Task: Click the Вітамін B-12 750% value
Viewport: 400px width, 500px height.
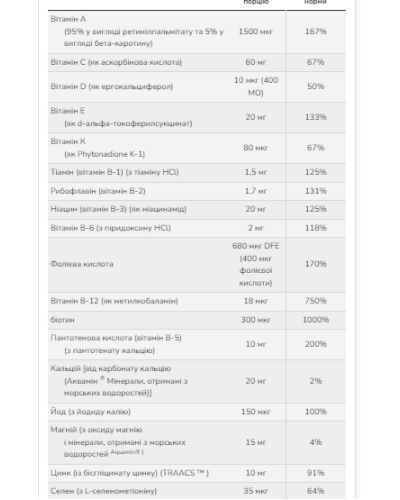Action: coord(315,301)
